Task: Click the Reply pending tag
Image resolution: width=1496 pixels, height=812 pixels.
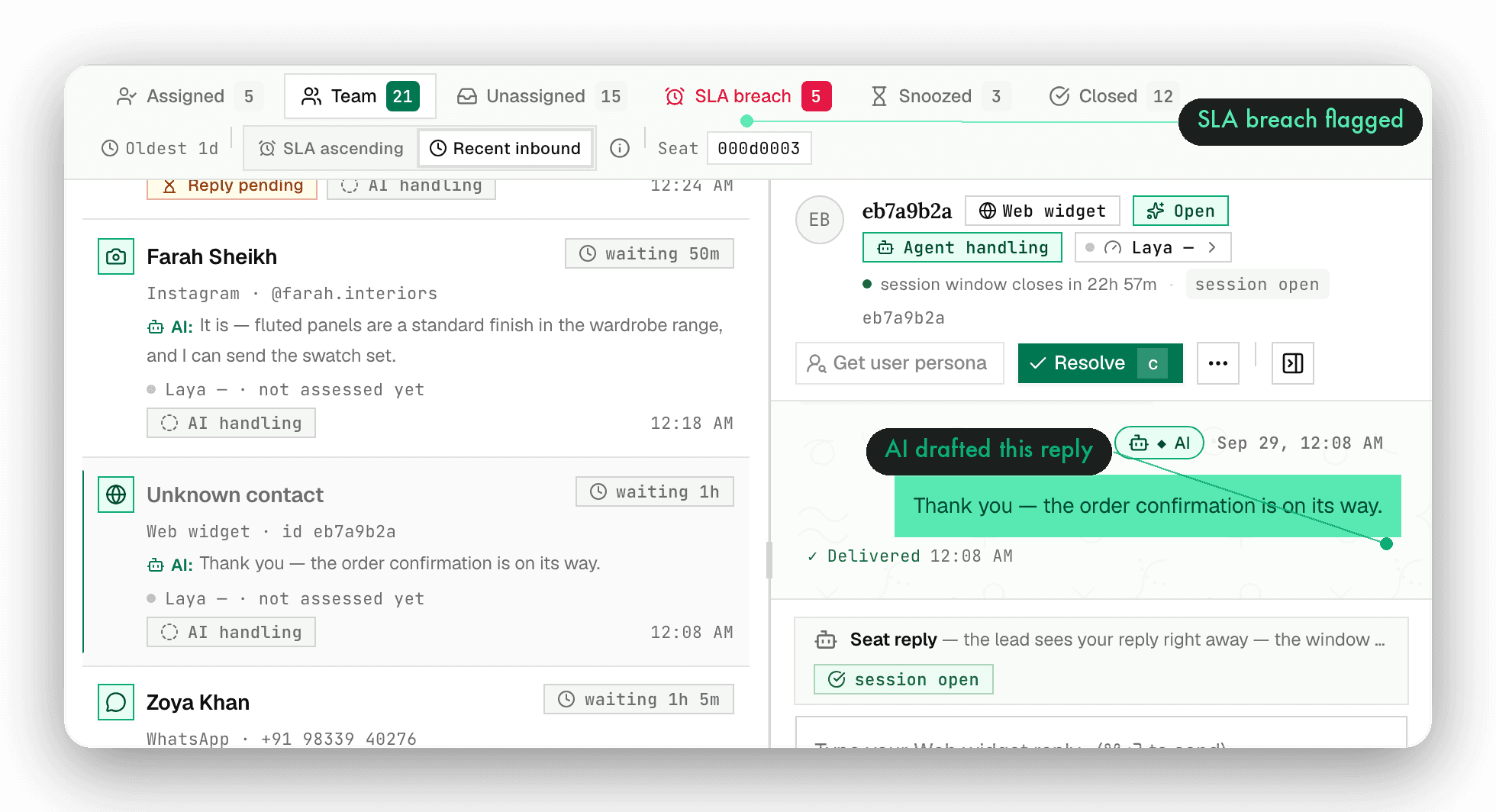Action: 232,188
